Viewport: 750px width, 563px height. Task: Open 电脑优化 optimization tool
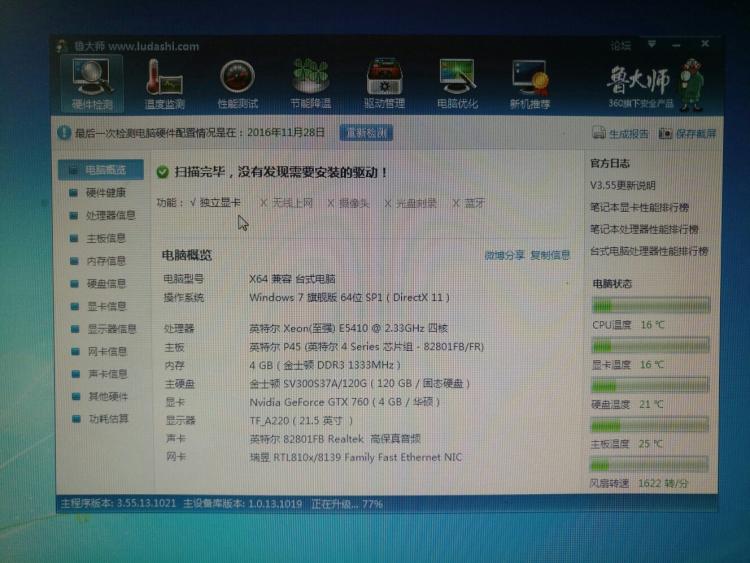click(457, 85)
